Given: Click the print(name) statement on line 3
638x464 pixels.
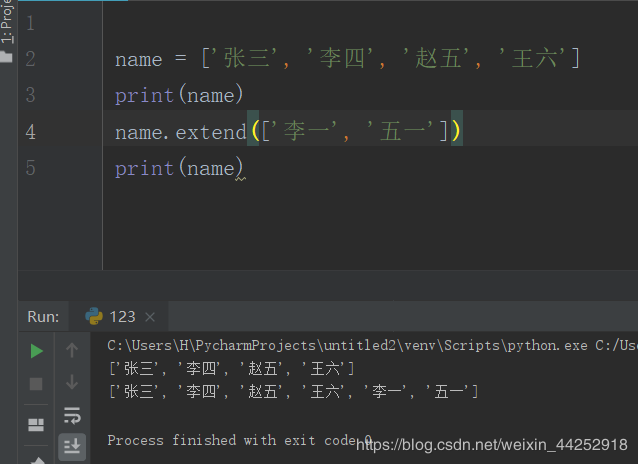Looking at the screenshot, I should (179, 95).
